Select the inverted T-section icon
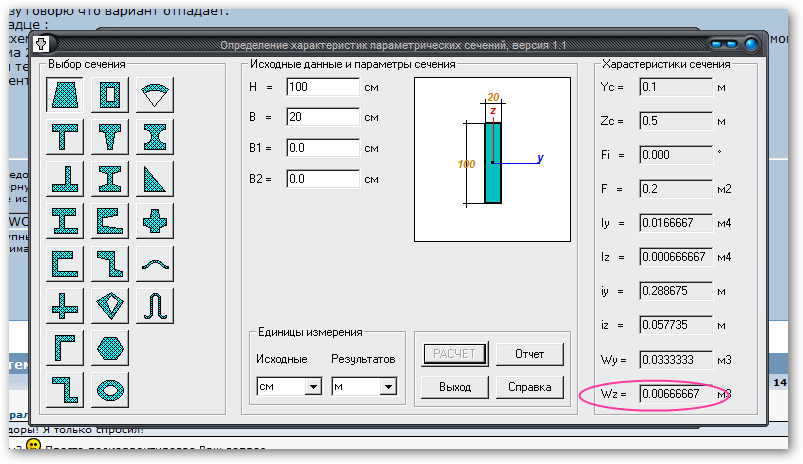 pos(67,179)
